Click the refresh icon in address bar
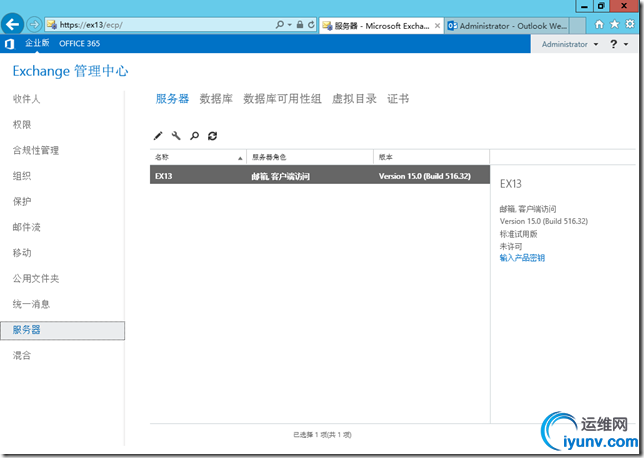644x458 pixels. [x=311, y=25]
